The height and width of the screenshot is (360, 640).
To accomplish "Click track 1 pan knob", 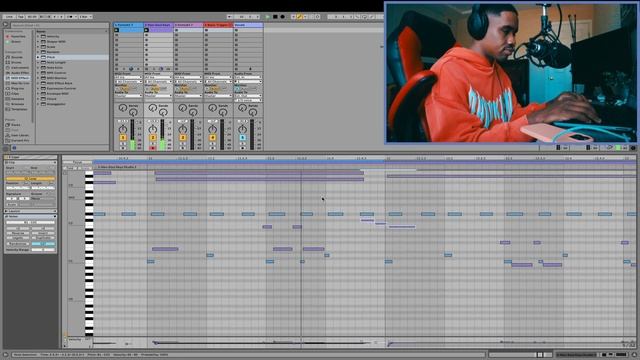I will point(122,129).
